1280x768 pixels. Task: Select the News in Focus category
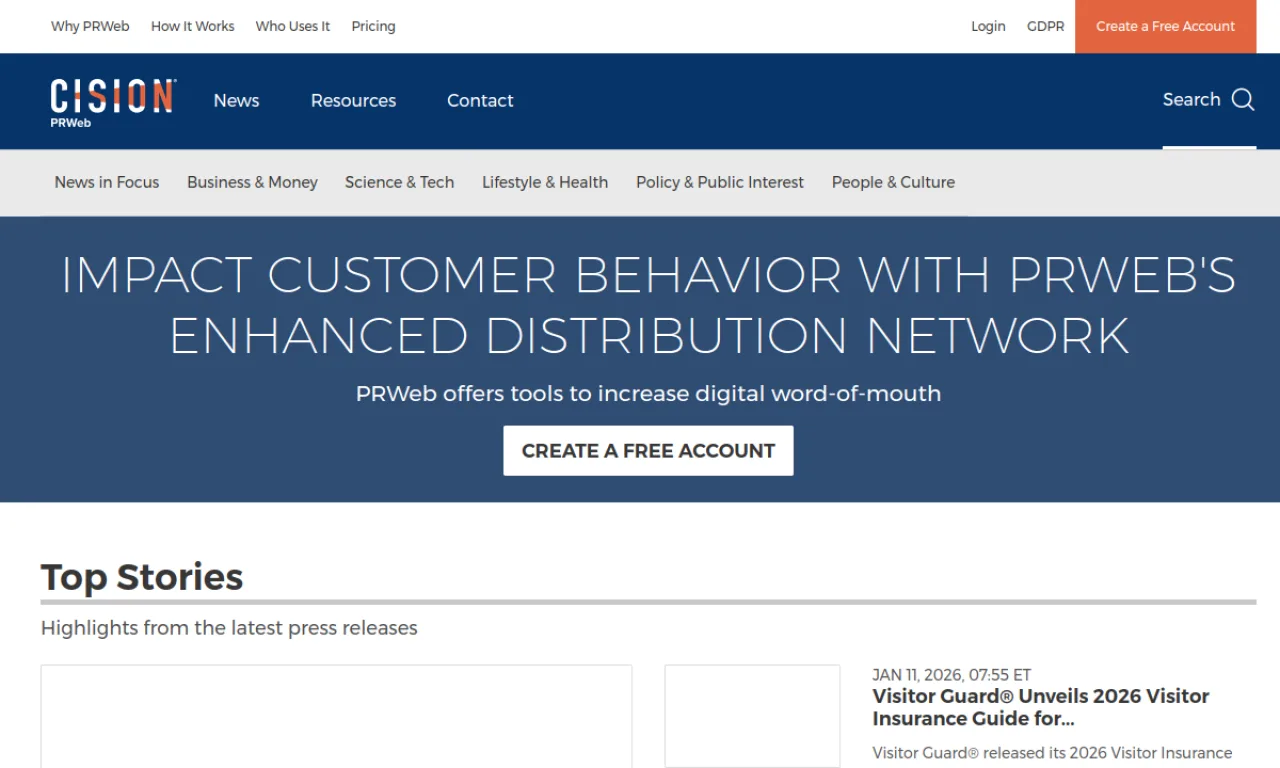coord(107,182)
